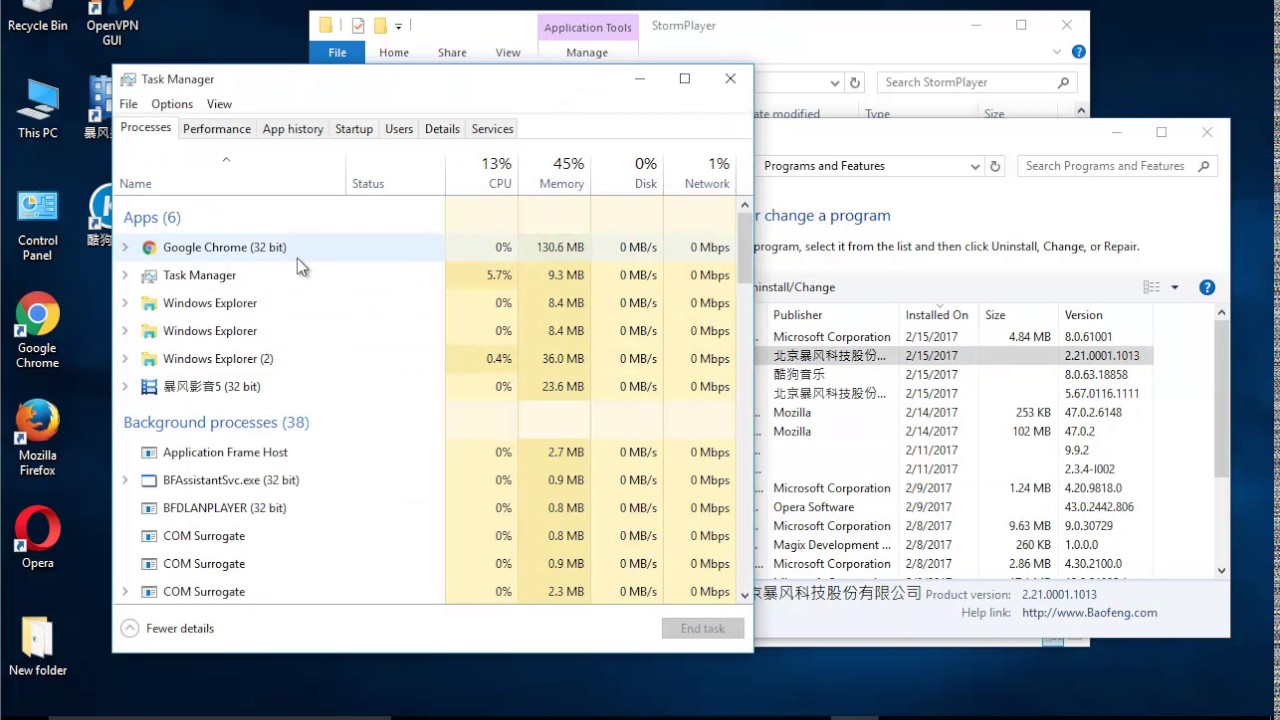Sort programs by Publisher column
The image size is (1280, 720).
[x=832, y=314]
